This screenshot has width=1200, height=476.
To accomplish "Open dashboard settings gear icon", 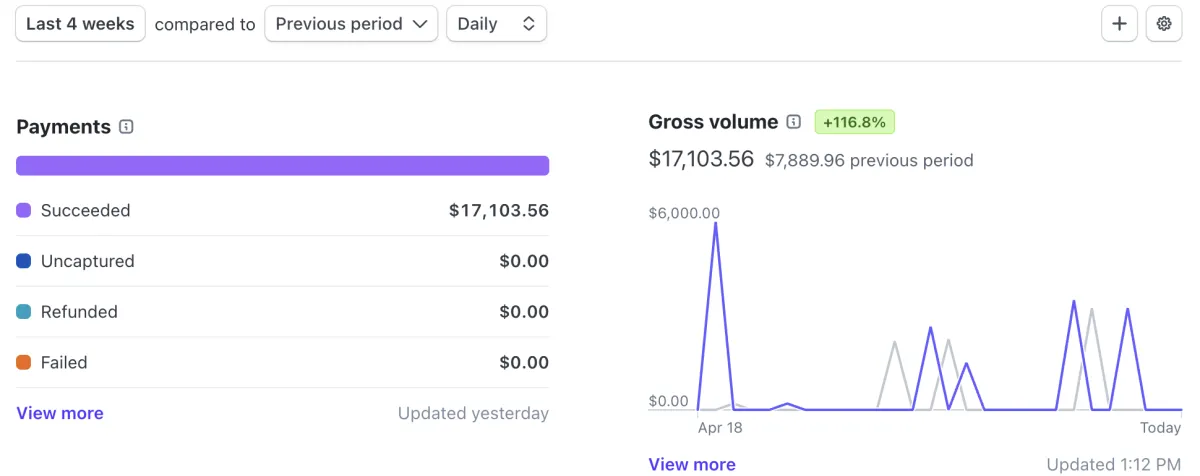I will click(x=1164, y=24).
